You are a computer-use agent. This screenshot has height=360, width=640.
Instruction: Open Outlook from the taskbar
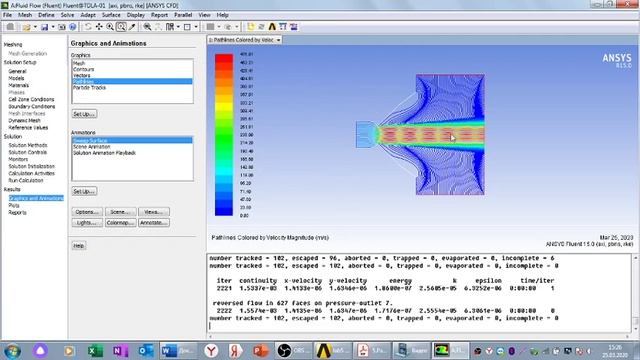(145, 351)
